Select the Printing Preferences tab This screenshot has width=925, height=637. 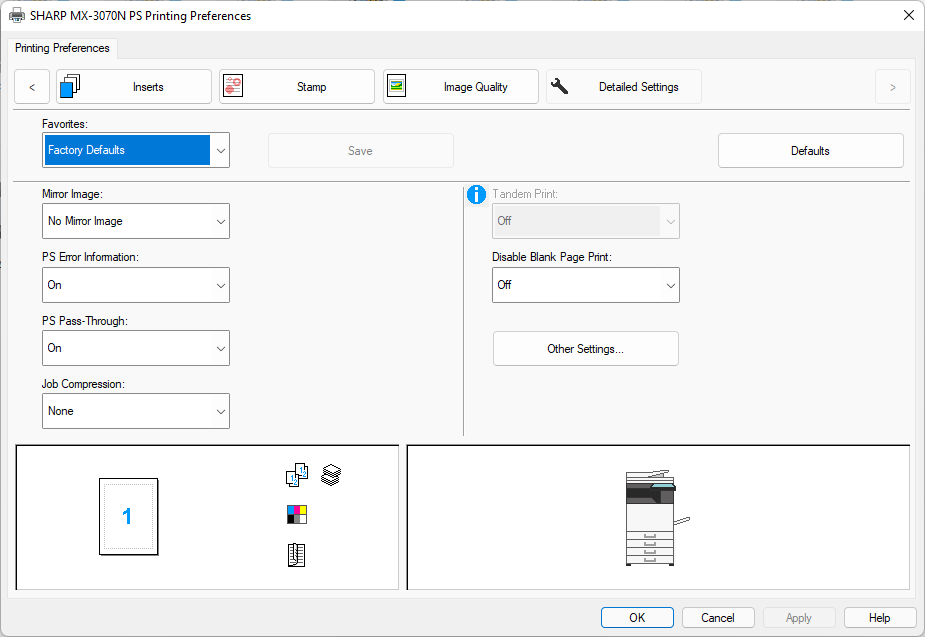[63, 48]
